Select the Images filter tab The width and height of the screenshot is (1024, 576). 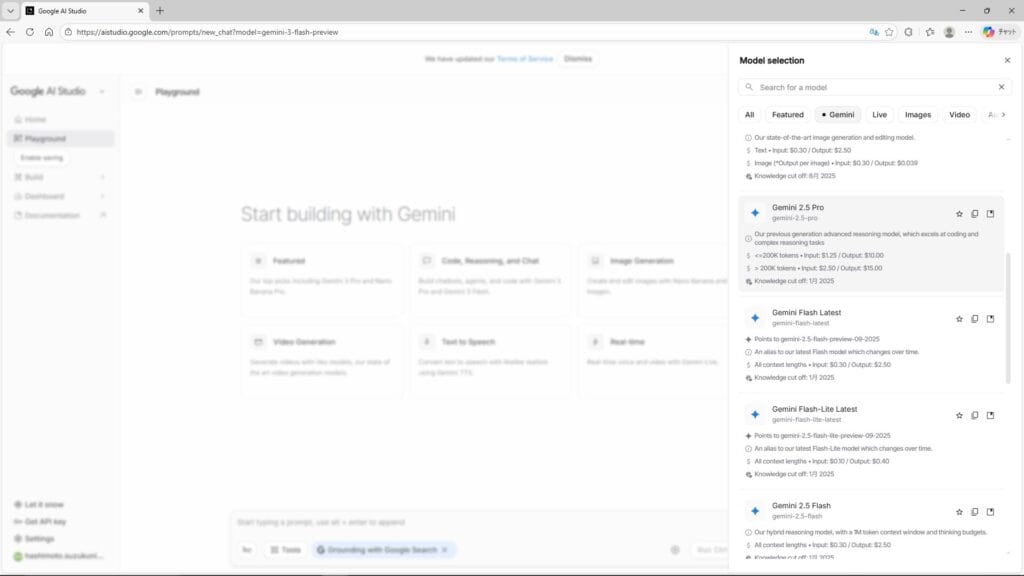pyautogui.click(x=917, y=115)
